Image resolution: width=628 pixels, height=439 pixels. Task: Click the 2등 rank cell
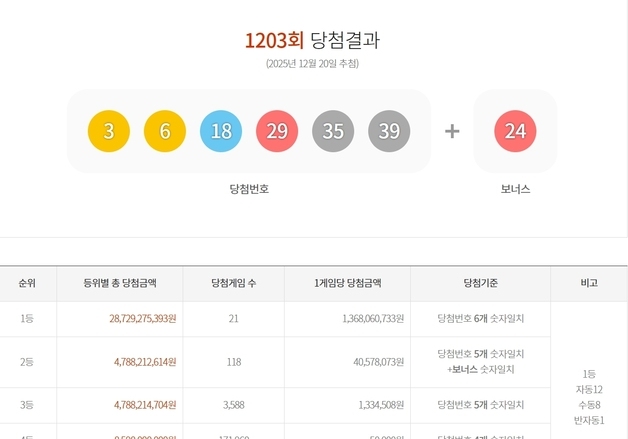(27, 362)
